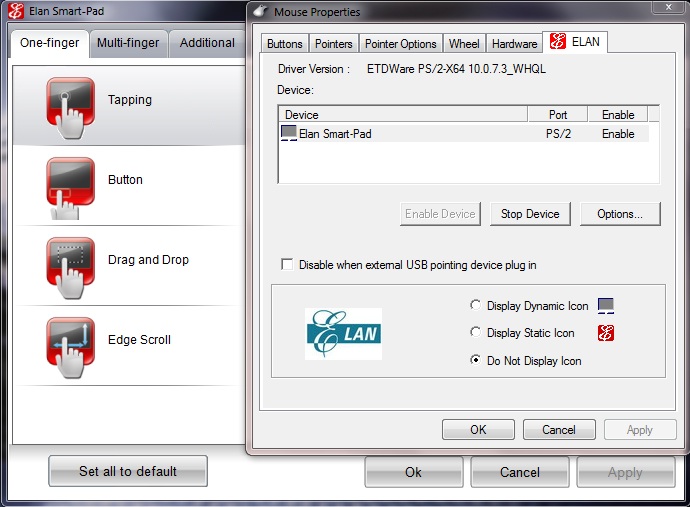The width and height of the screenshot is (690, 507).
Task: Click the Drag and Drop label
Action: pos(148,260)
